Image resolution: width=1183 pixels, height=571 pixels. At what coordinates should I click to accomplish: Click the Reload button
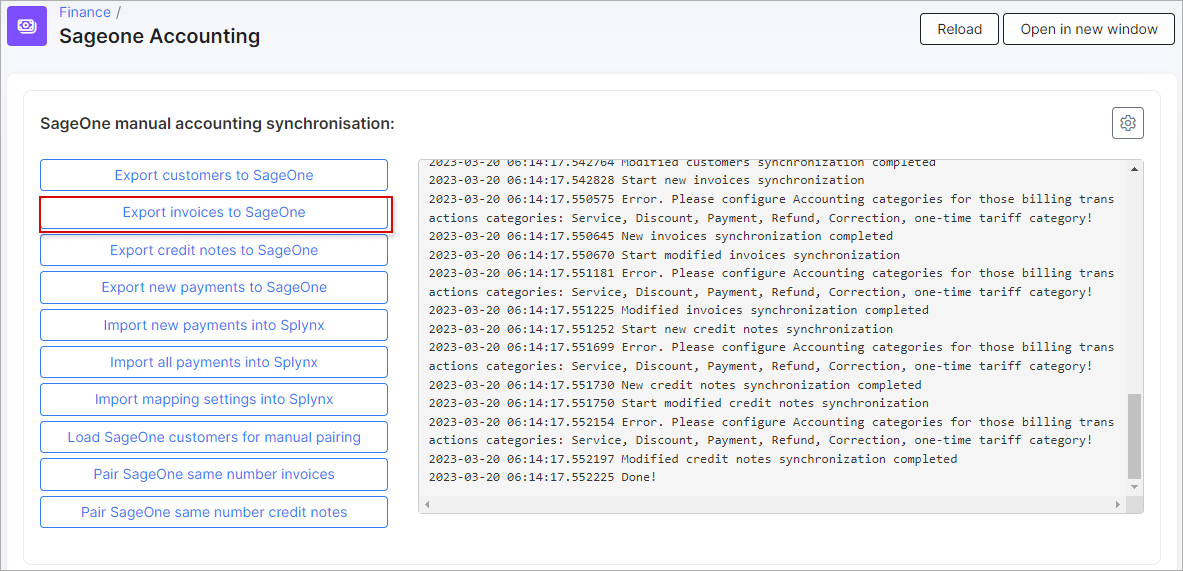click(x=960, y=29)
